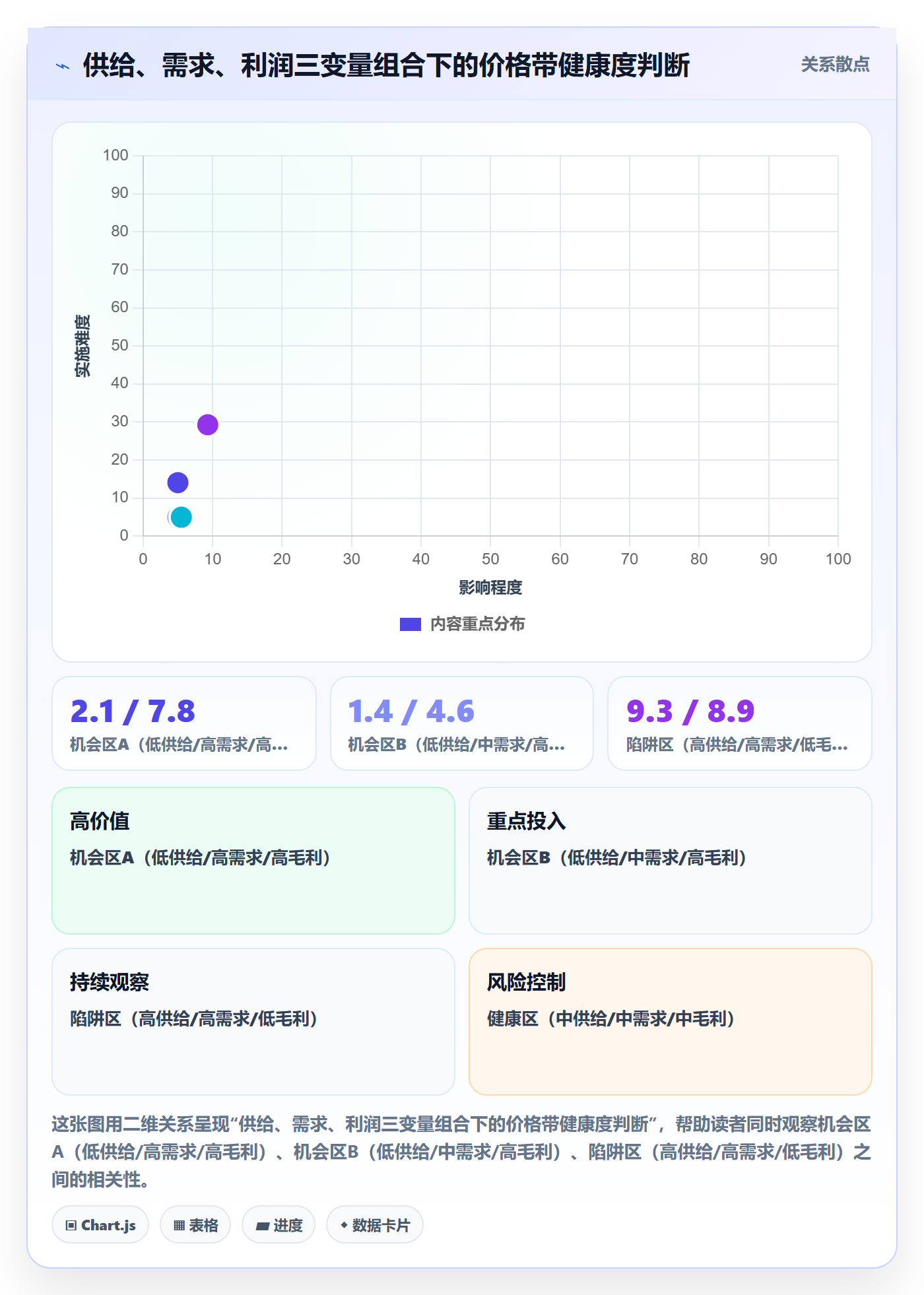Open the 持续观察 quadrant card heading
The width and height of the screenshot is (924, 1295).
click(x=110, y=982)
